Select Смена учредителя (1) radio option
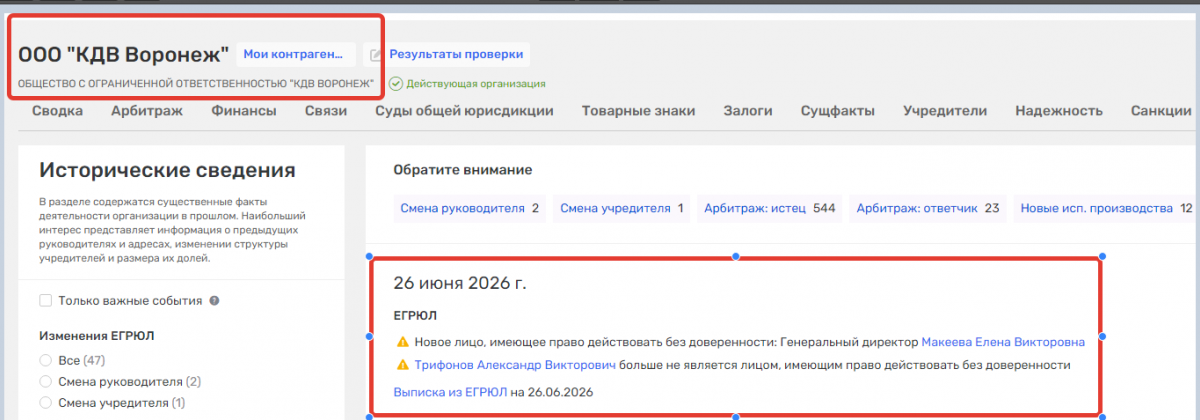 tap(45, 402)
